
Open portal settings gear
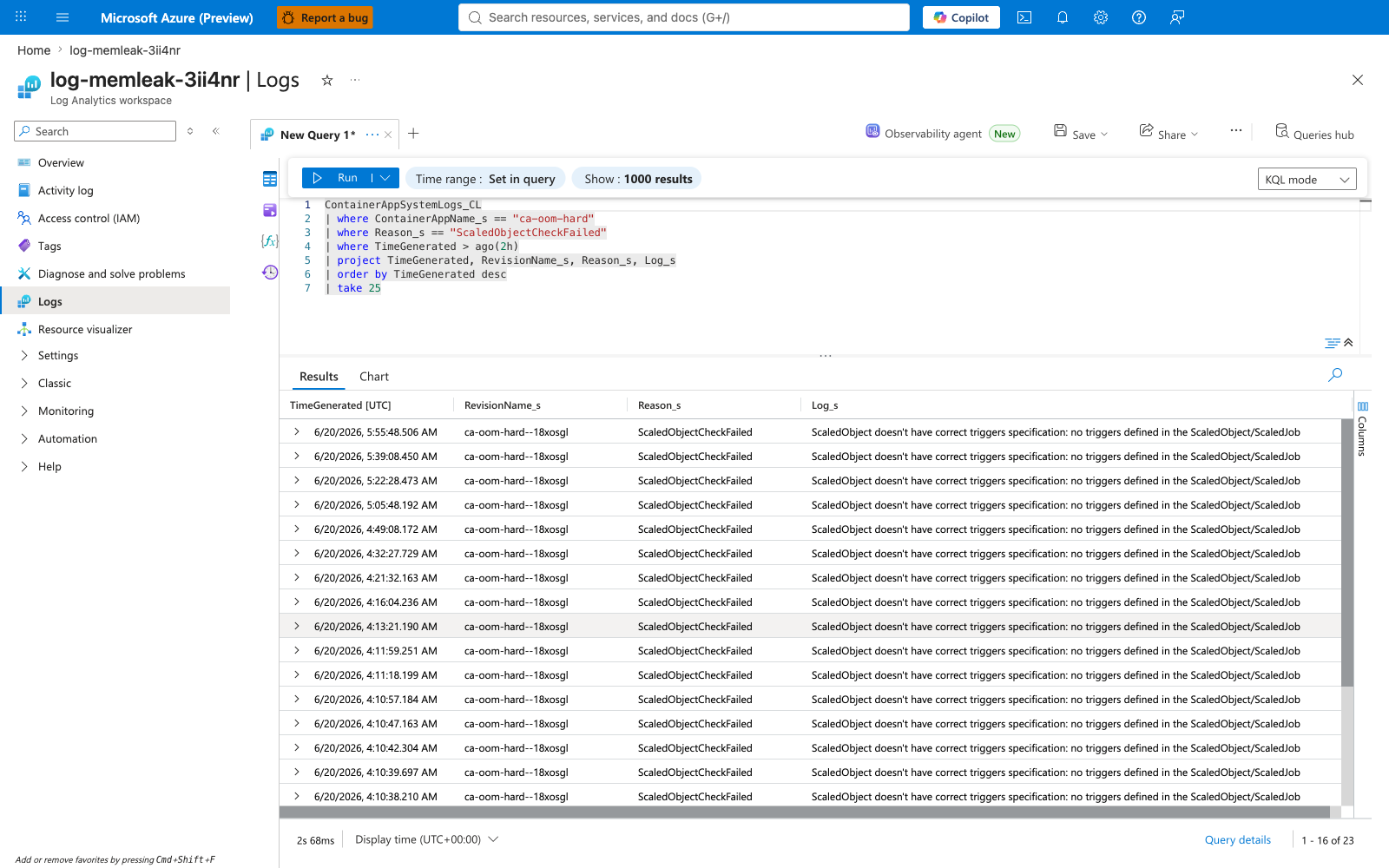pyautogui.click(x=1101, y=17)
